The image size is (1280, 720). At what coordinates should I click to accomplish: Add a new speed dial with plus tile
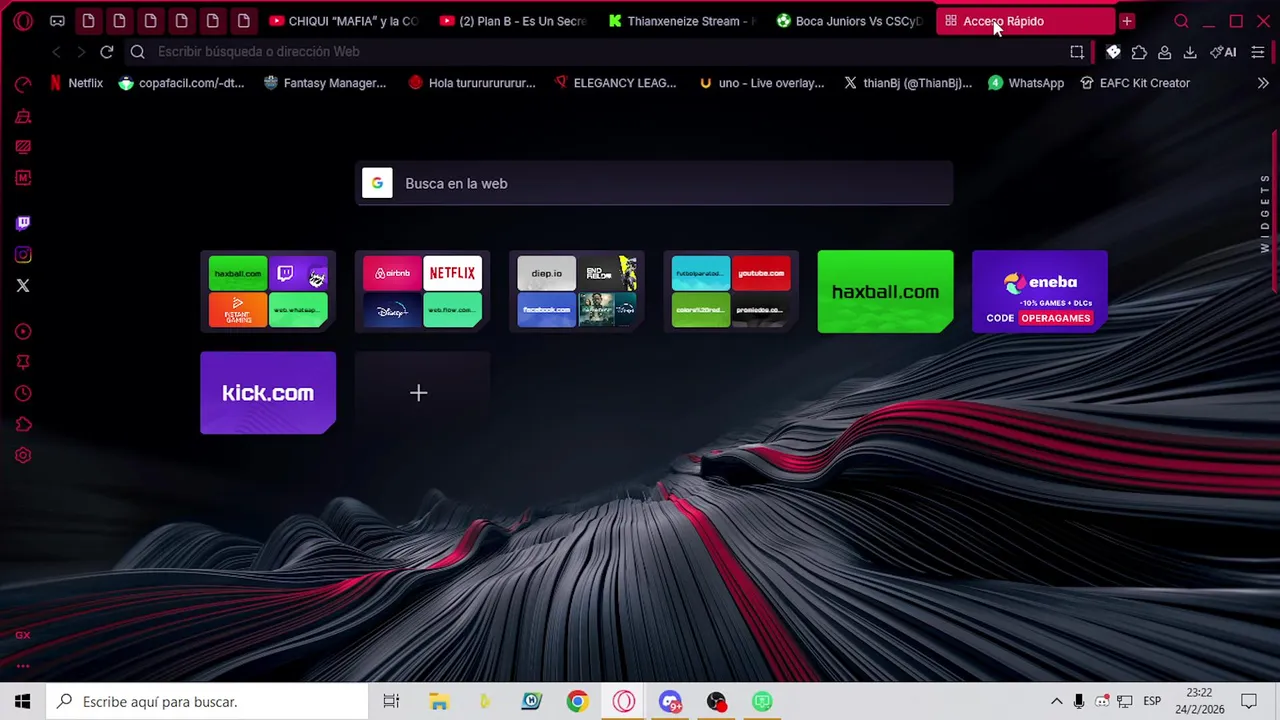422,393
